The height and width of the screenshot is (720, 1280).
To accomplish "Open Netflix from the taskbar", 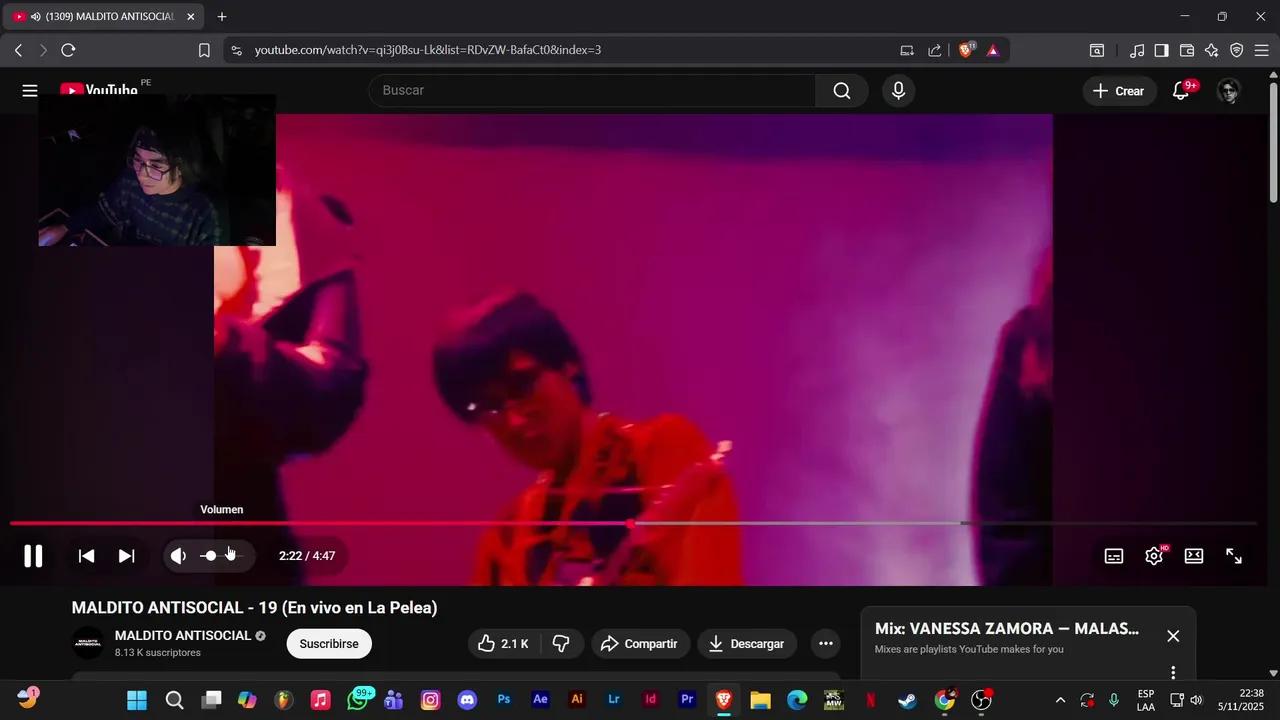I will click(870, 700).
